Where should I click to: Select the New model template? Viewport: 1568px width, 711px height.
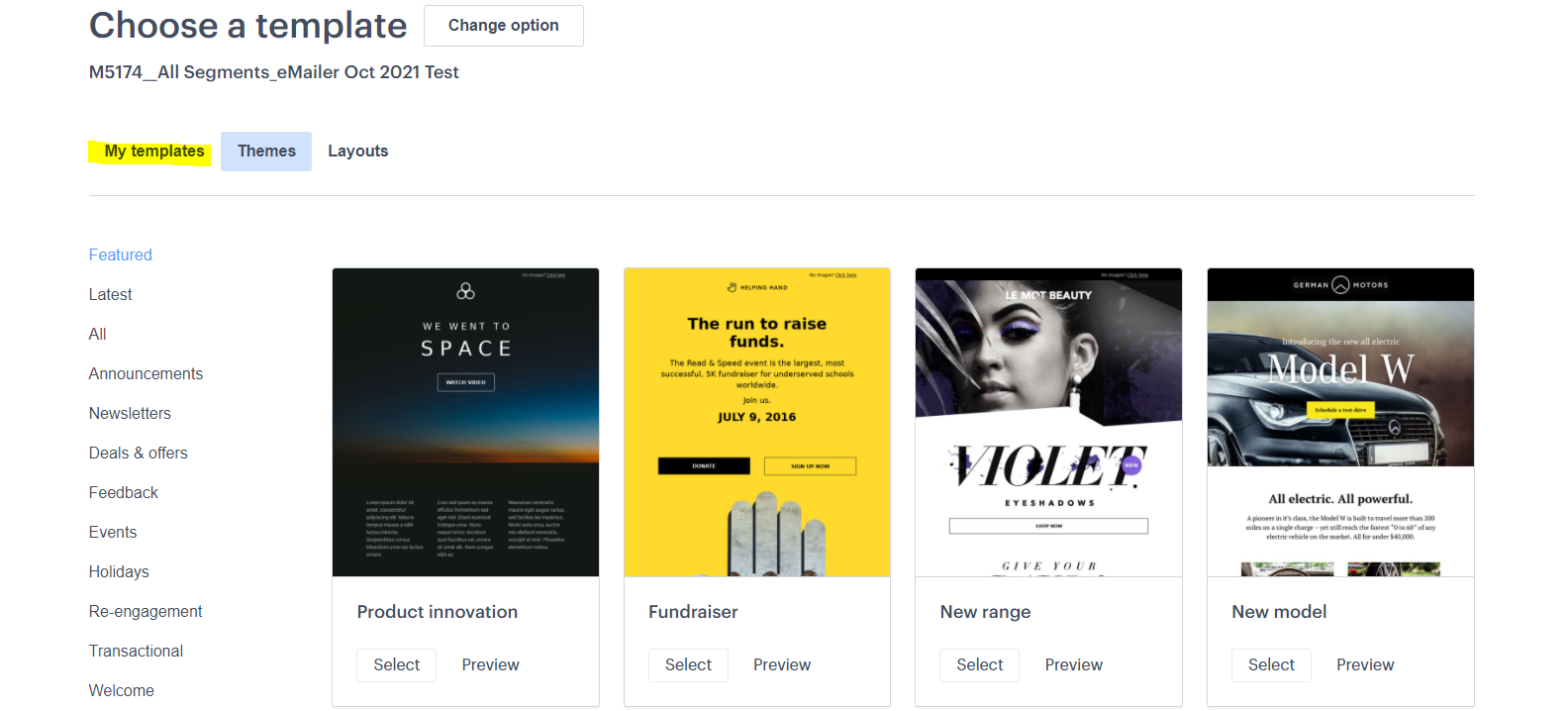click(x=1271, y=665)
